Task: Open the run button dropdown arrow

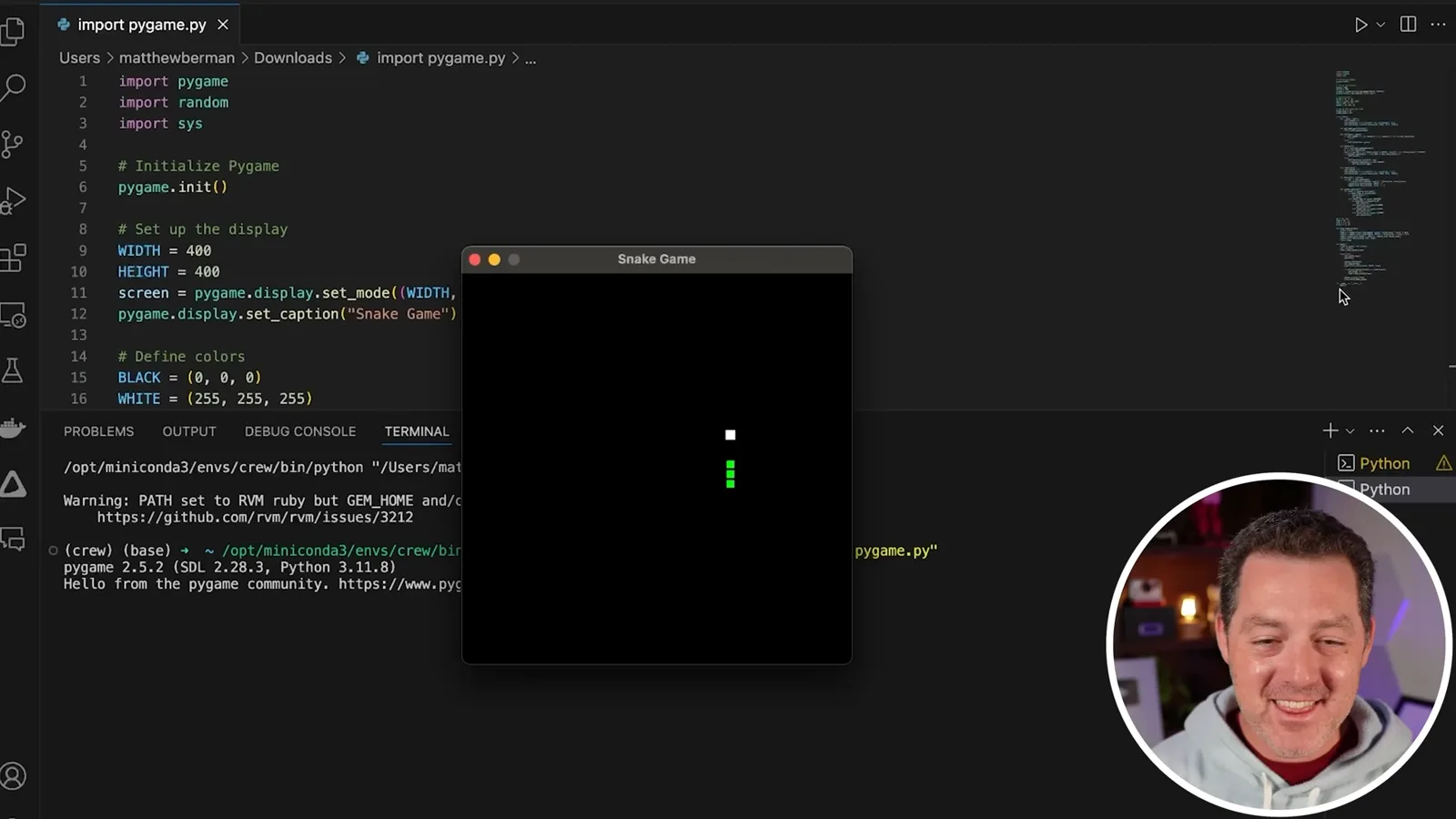Action: tap(1380, 25)
